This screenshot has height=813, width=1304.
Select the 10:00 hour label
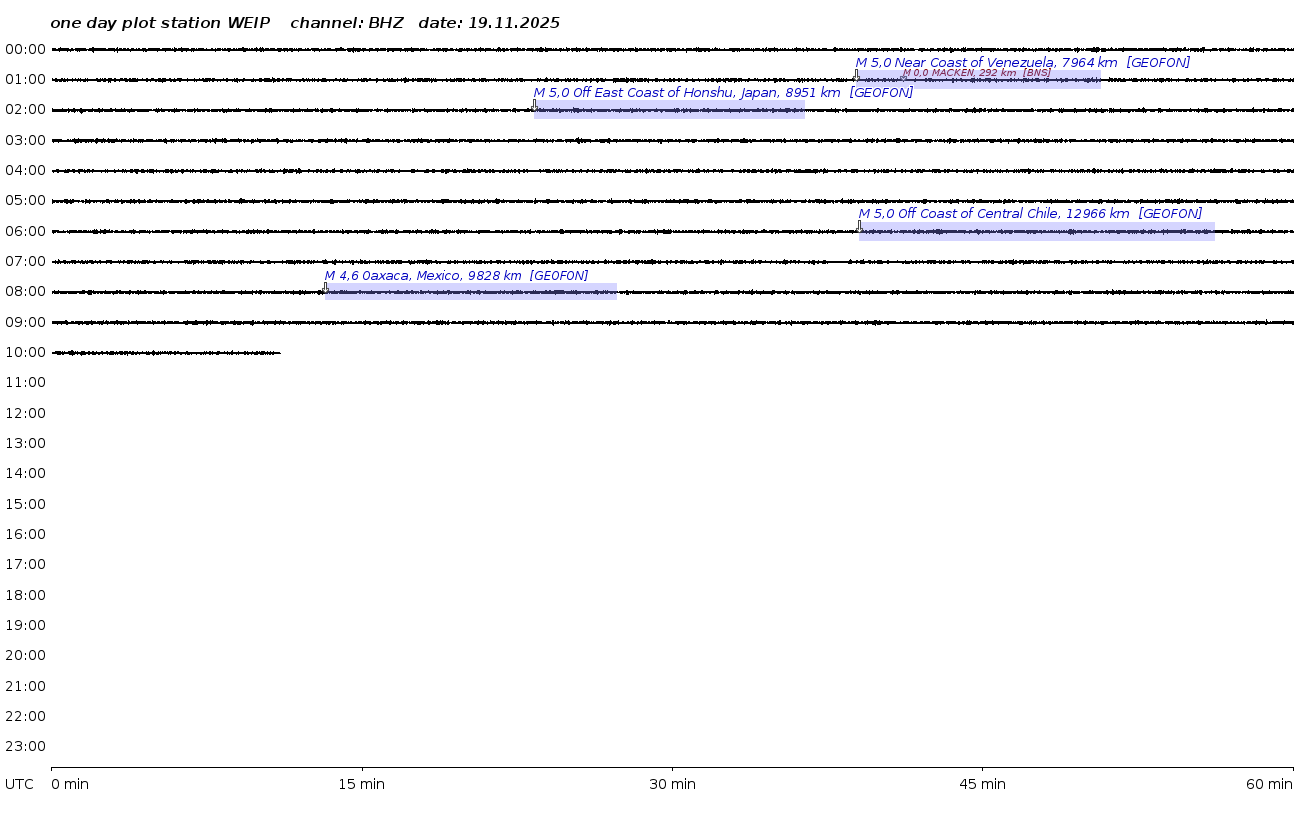pyautogui.click(x=25, y=352)
